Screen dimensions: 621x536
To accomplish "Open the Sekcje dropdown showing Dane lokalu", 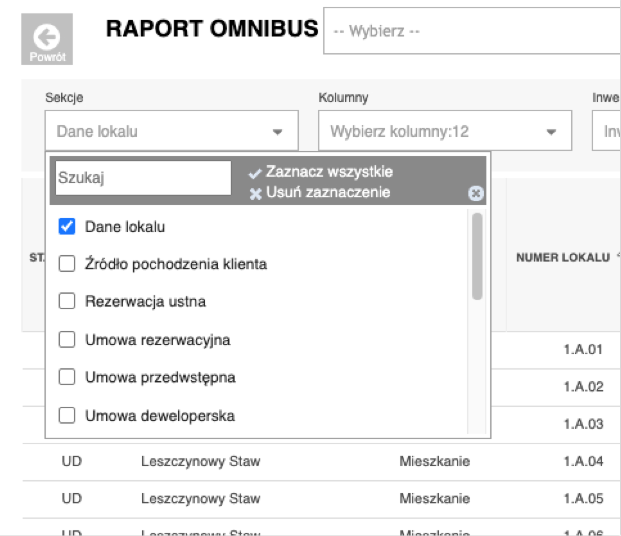I will [x=171, y=131].
